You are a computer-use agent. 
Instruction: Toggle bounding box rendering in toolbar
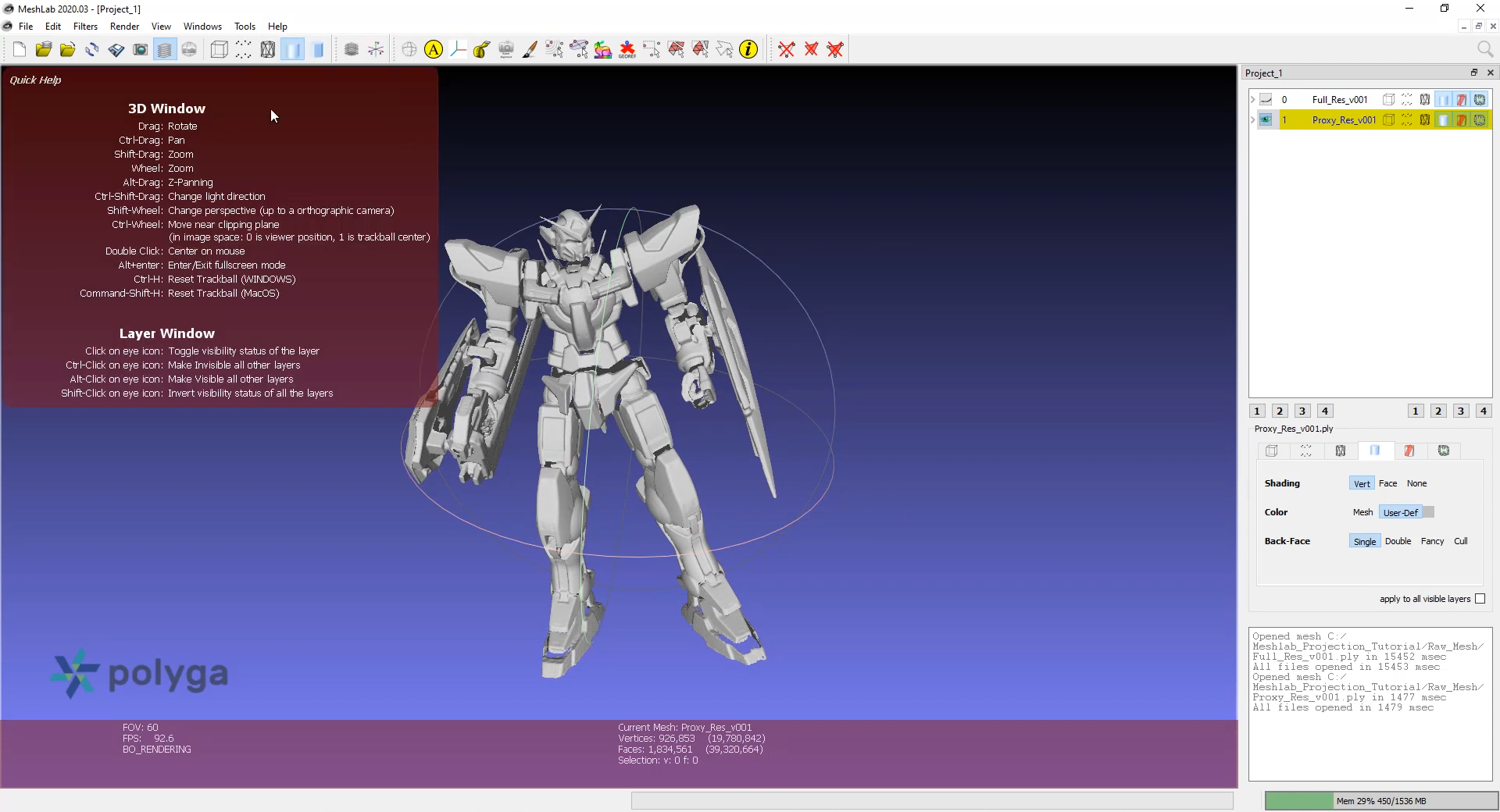coord(220,50)
